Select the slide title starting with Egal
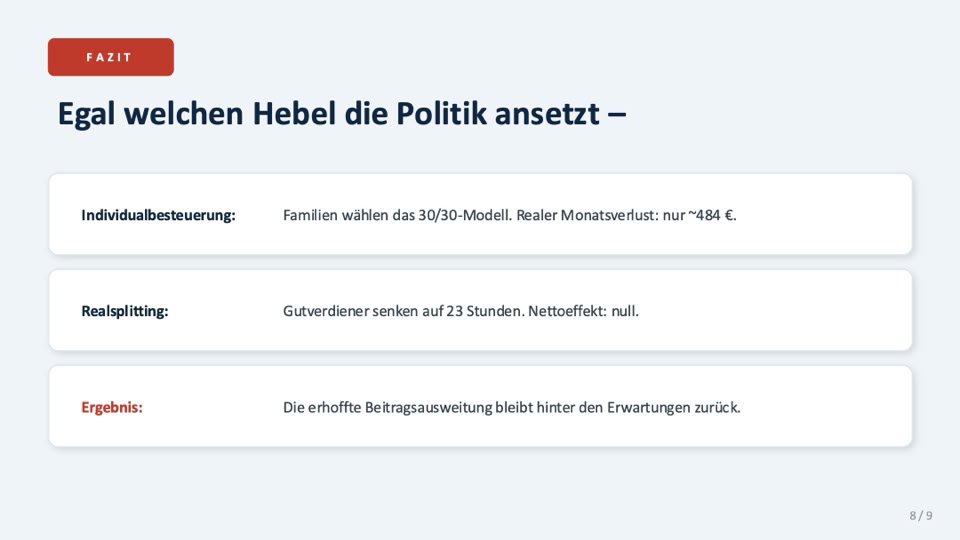Image resolution: width=960 pixels, height=540 pixels. click(x=342, y=114)
